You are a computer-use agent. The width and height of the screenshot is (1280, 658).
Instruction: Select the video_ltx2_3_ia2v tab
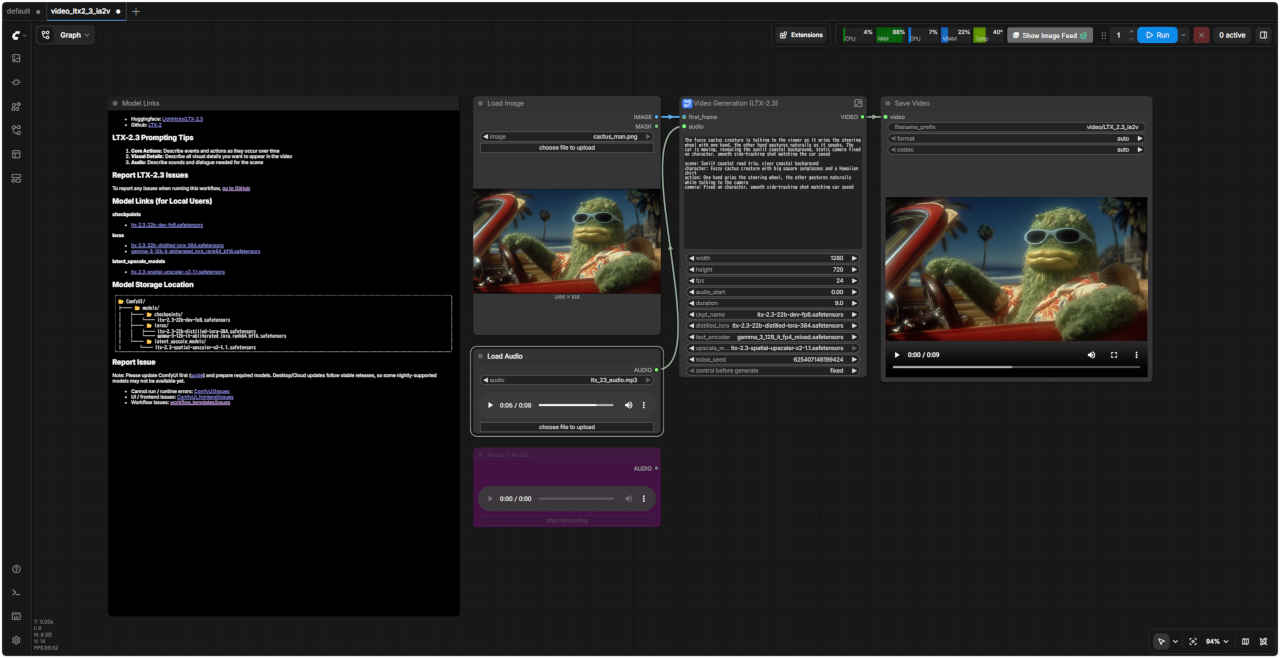pyautogui.click(x=80, y=11)
